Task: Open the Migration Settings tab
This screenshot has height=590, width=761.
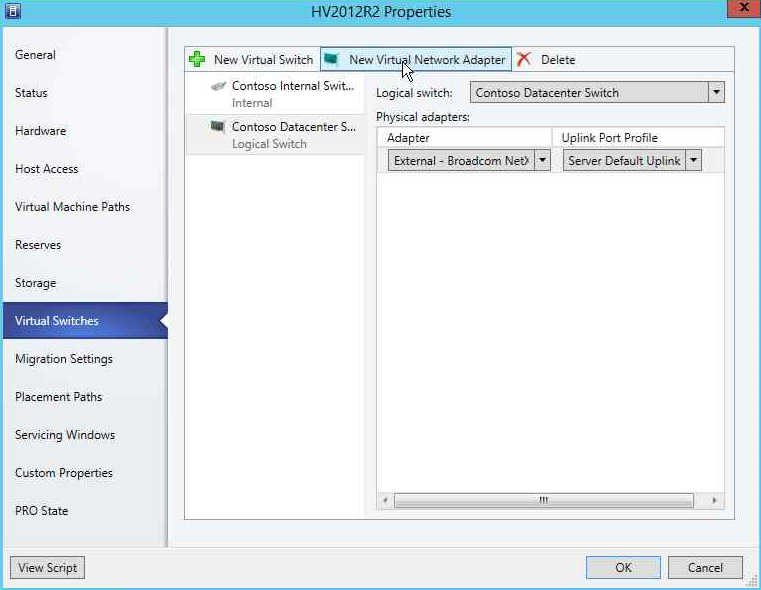Action: pos(85,359)
